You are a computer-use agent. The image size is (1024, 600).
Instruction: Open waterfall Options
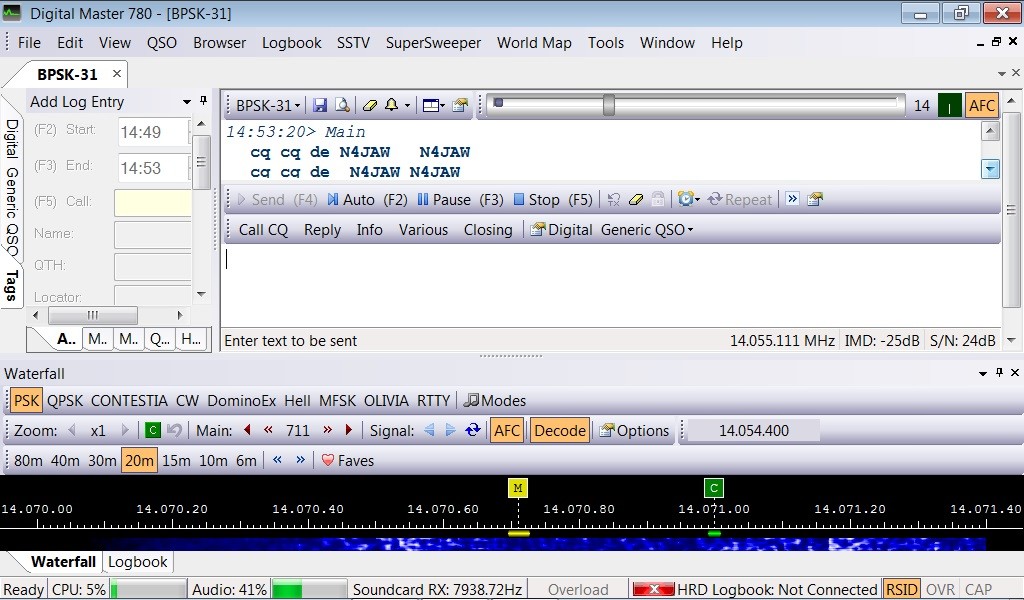coord(634,430)
